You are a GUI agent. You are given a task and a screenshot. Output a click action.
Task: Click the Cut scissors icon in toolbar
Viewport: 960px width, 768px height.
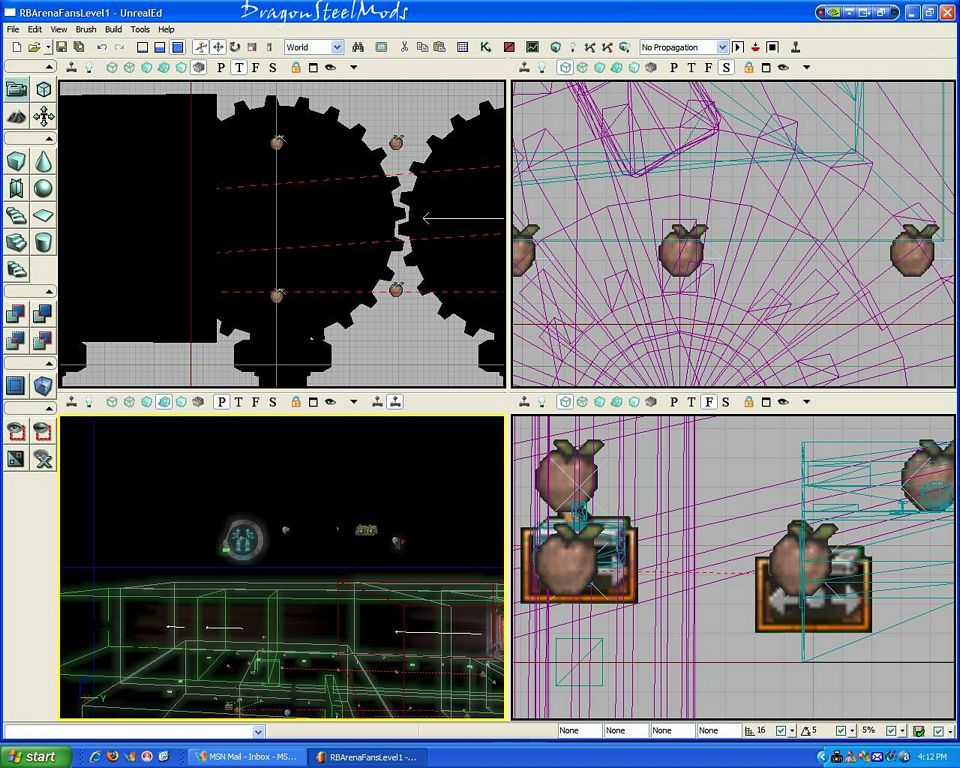pos(404,47)
